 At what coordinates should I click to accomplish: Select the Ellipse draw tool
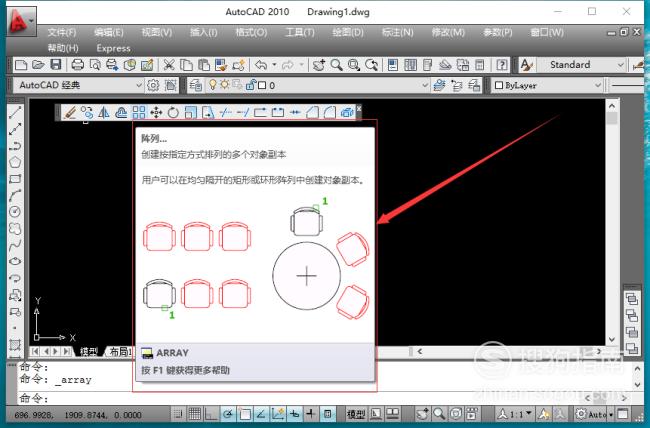point(15,261)
